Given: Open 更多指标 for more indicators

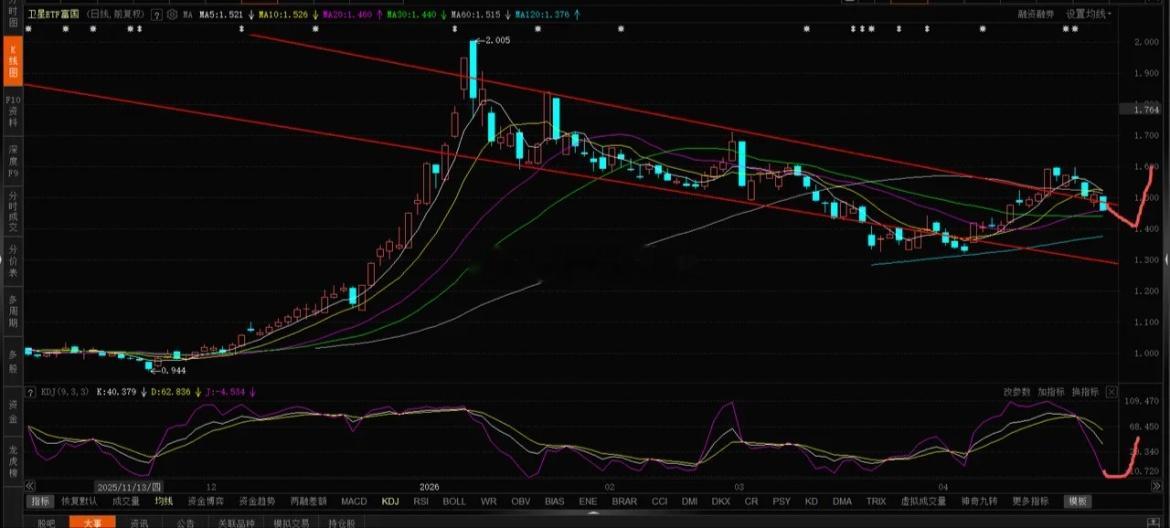Looking at the screenshot, I should click(x=1030, y=501).
